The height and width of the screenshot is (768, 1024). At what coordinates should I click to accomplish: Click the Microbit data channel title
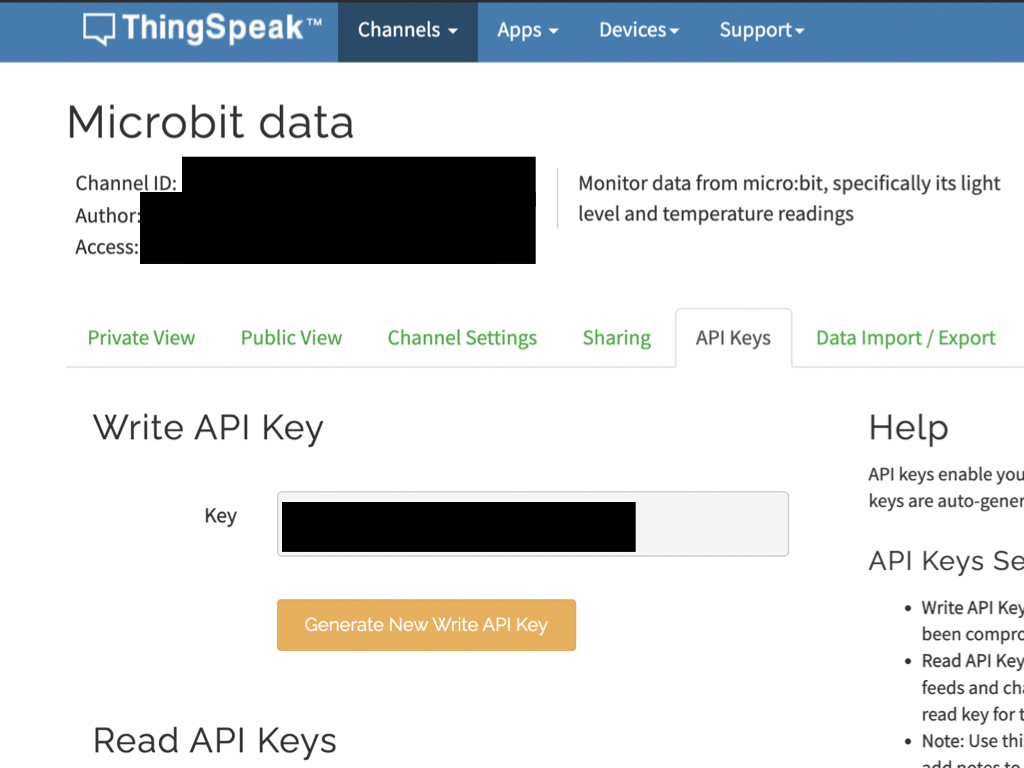click(x=210, y=122)
